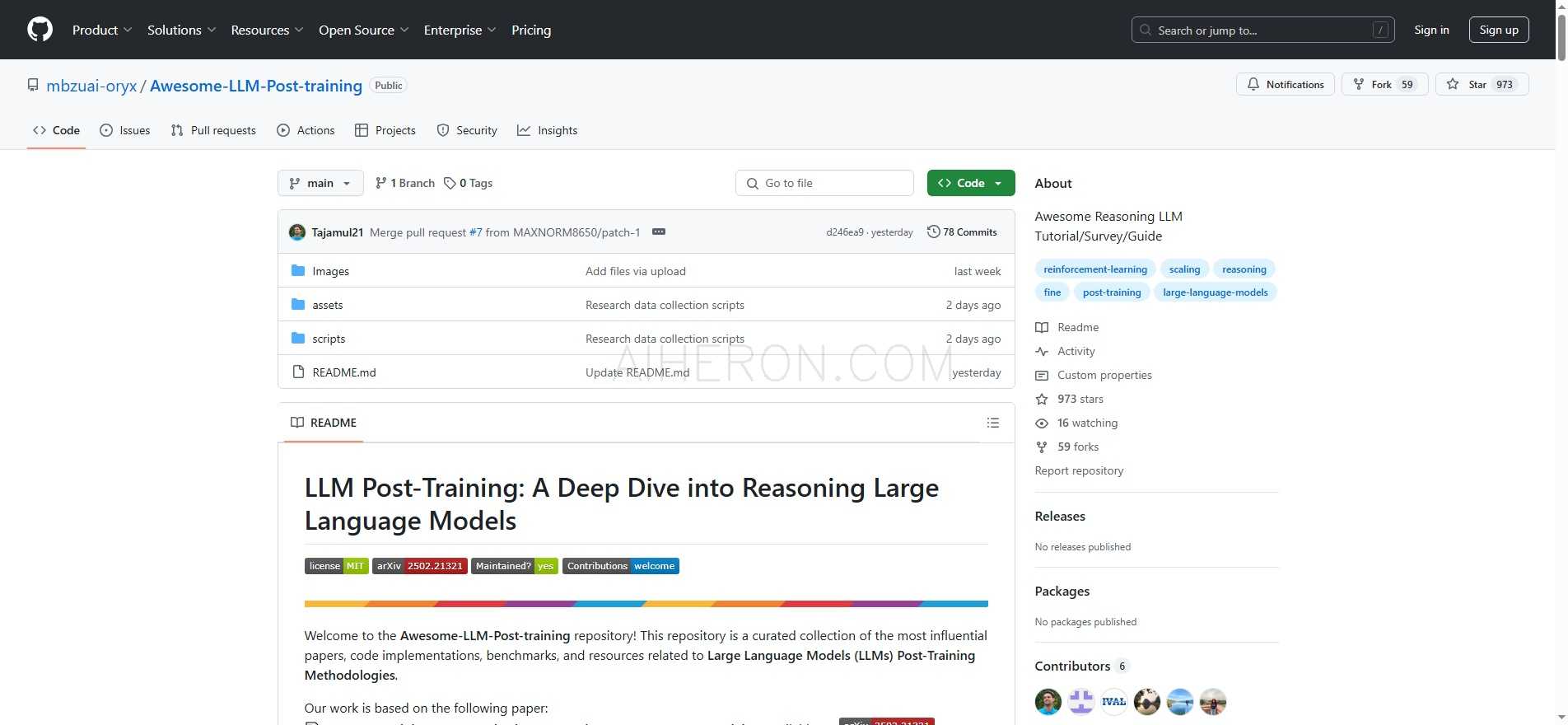The image size is (1568, 725).
Task: Expand the Product menu
Action: click(x=102, y=30)
